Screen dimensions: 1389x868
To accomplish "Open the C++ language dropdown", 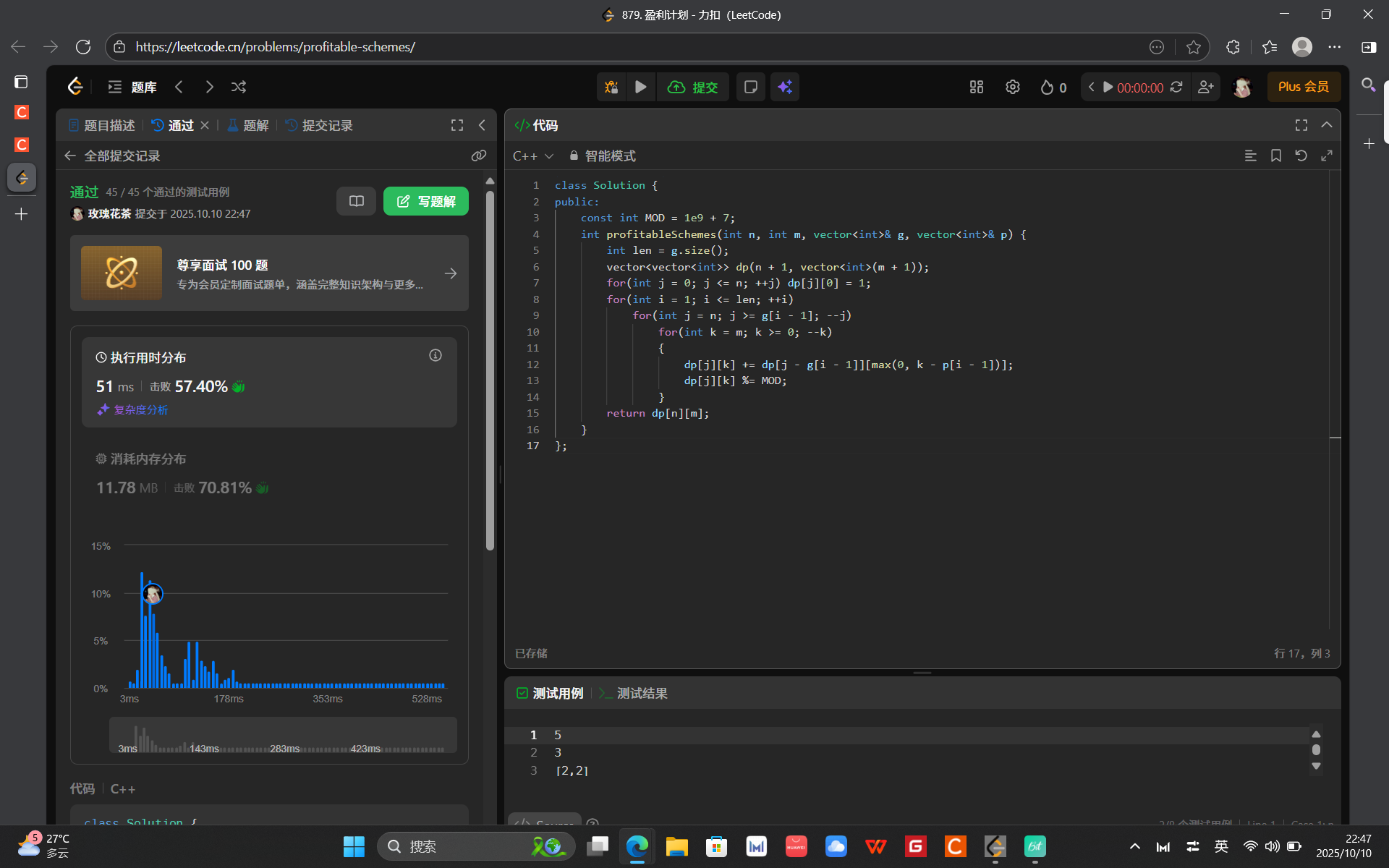I will tap(532, 156).
